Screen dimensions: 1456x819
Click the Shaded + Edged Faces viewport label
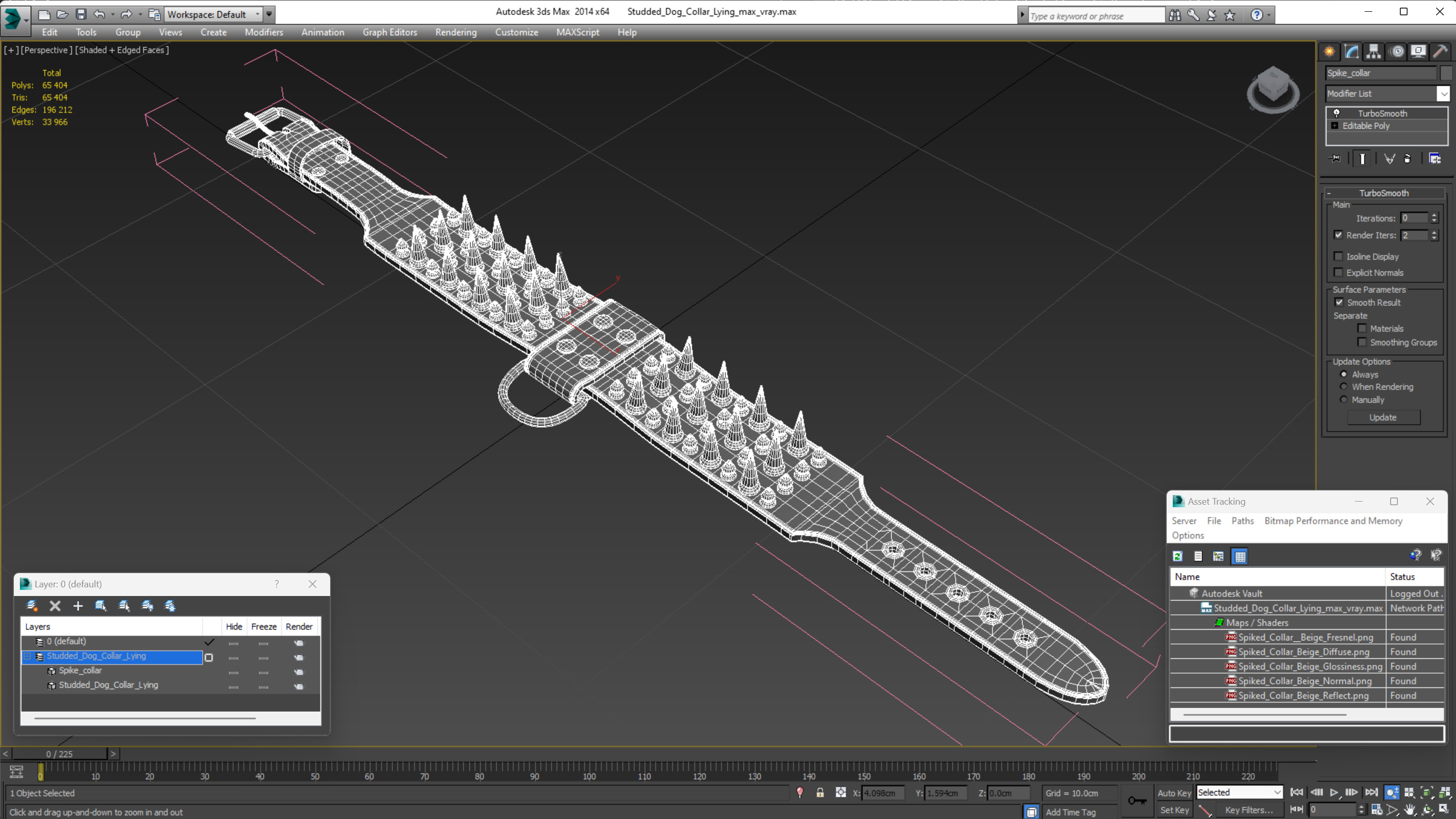pyautogui.click(x=122, y=49)
